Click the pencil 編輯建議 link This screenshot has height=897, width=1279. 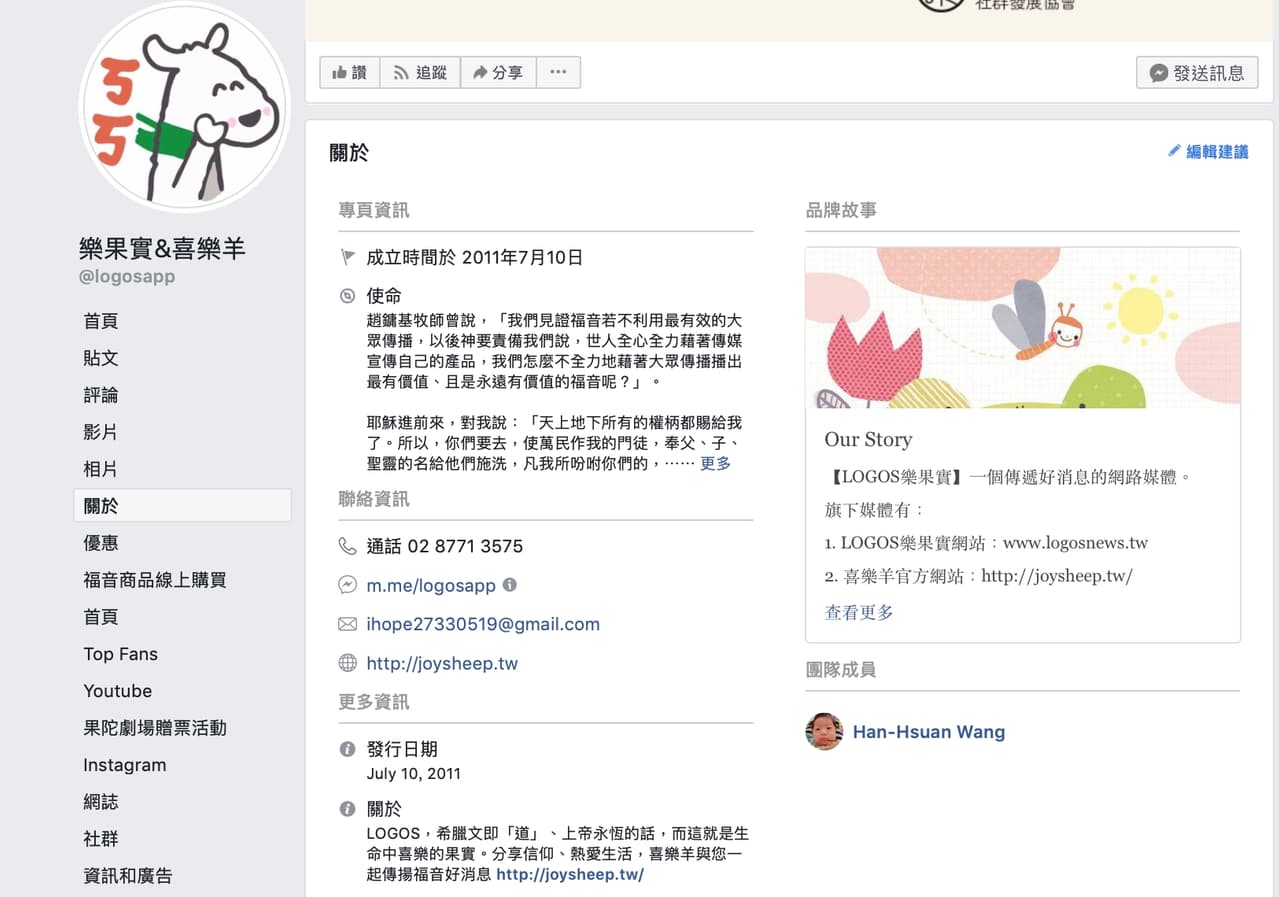pos(1209,152)
